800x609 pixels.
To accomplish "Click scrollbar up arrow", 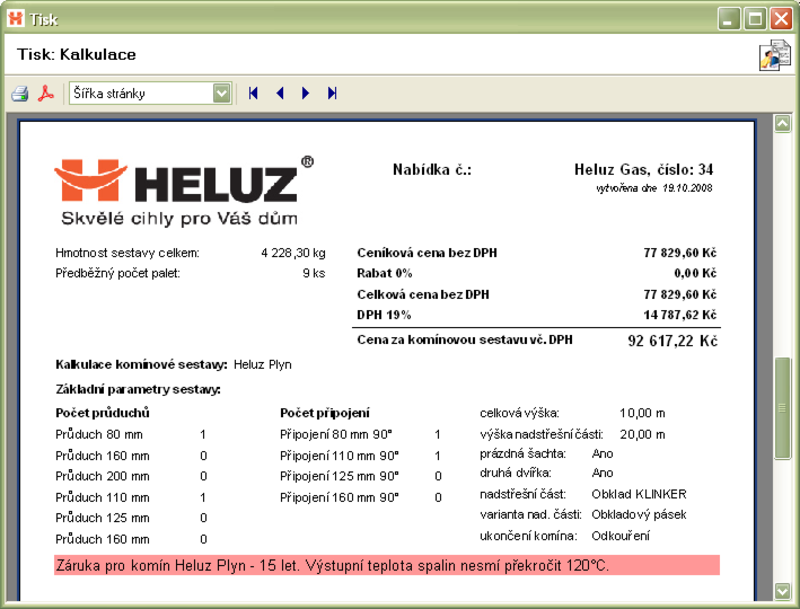I will click(783, 123).
